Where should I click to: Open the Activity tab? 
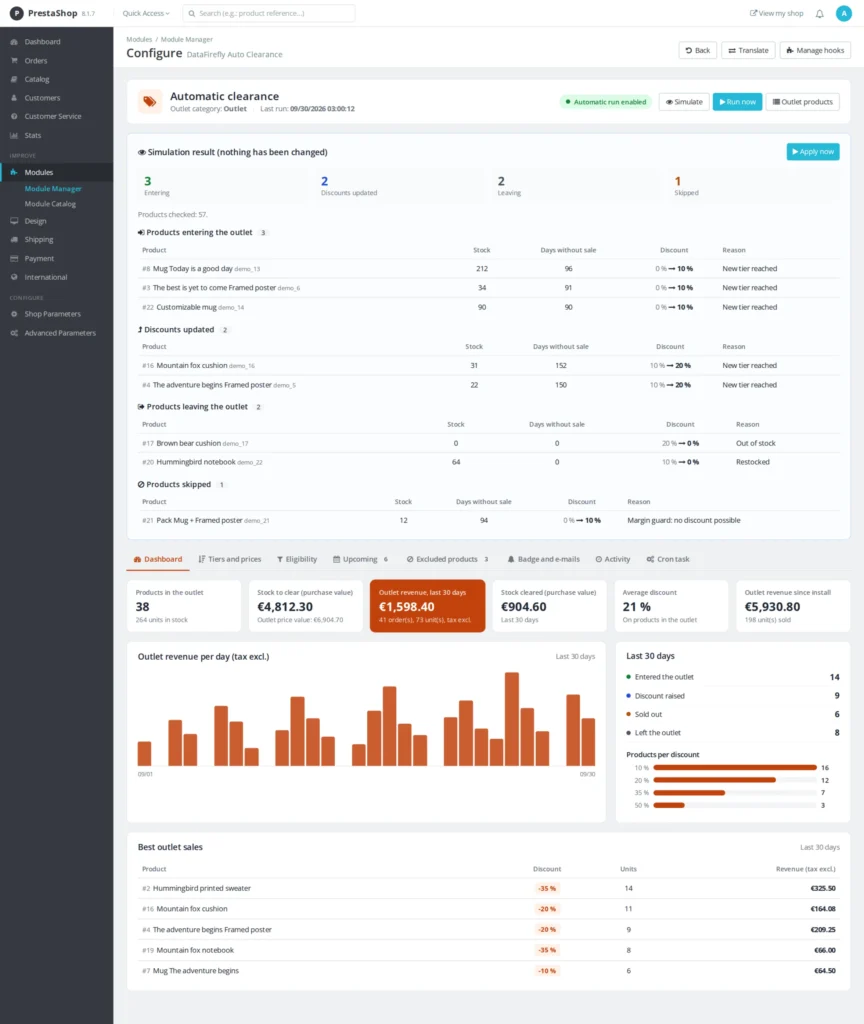tap(613, 559)
